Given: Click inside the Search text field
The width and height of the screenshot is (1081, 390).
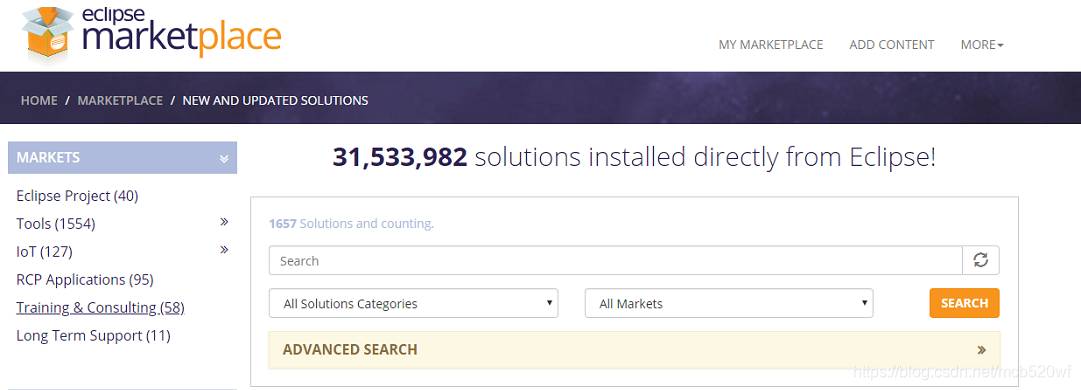Looking at the screenshot, I should coord(616,260).
